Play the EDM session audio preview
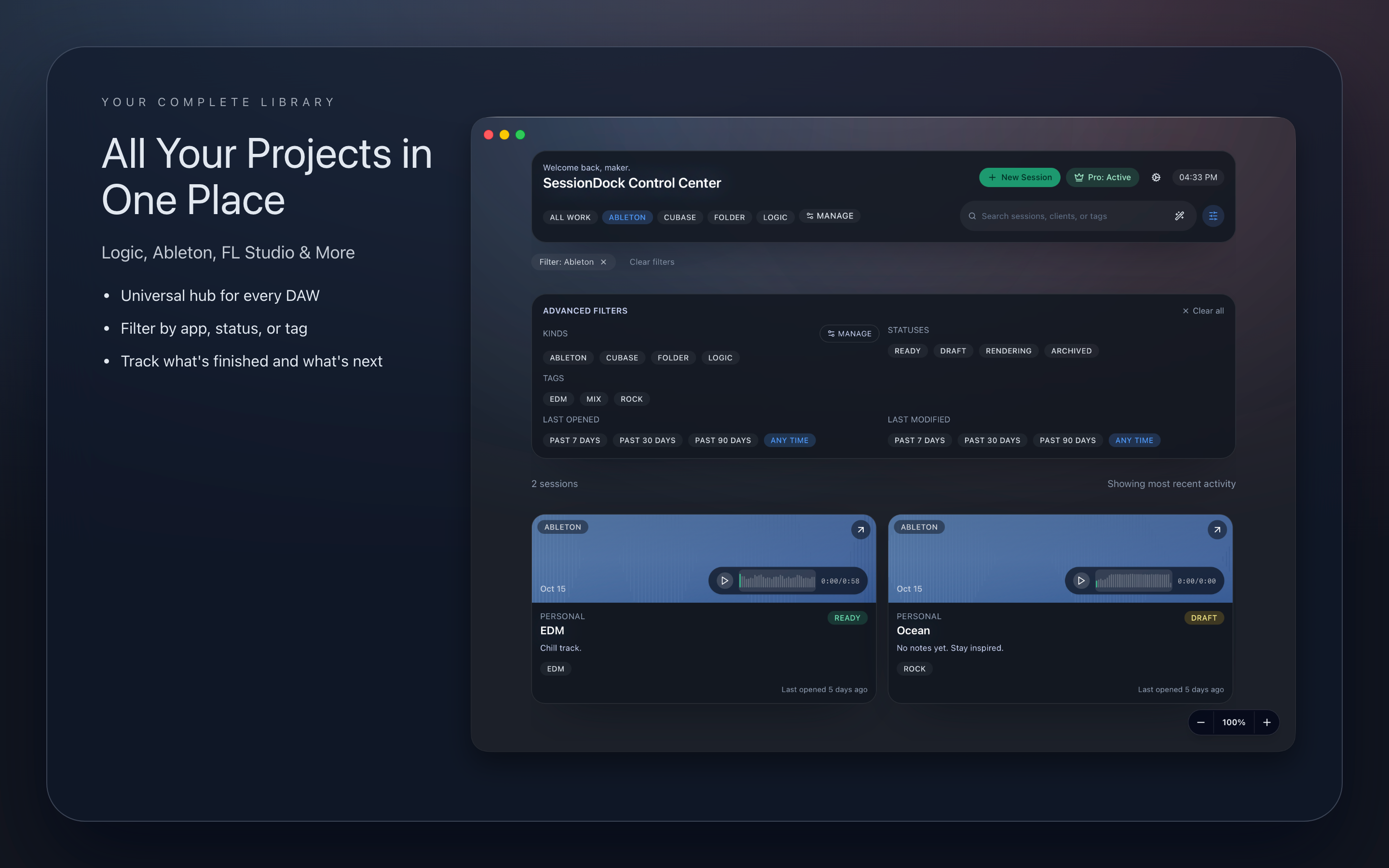Viewport: 1389px width, 868px height. tap(724, 581)
